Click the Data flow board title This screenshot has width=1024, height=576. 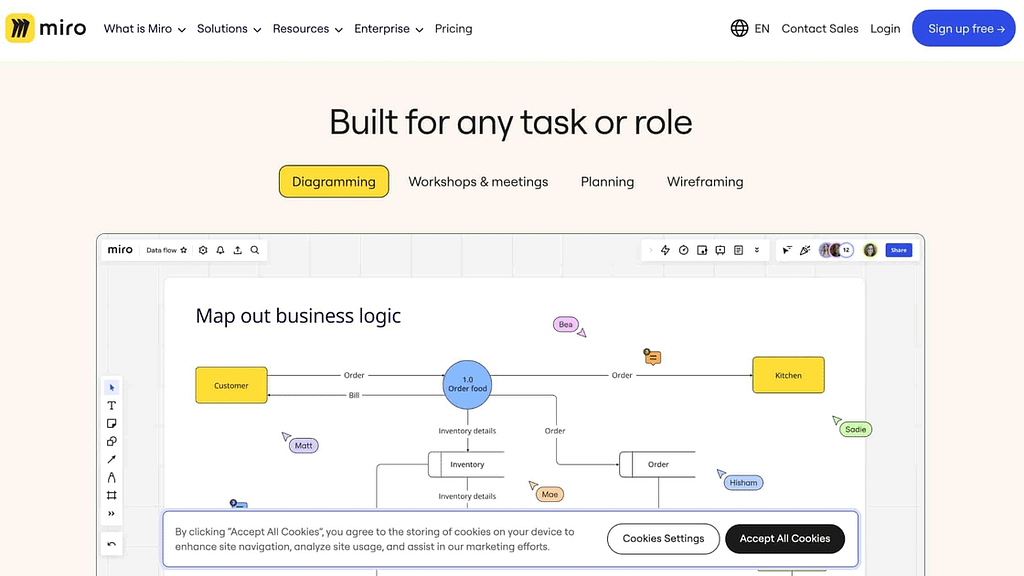tap(161, 250)
